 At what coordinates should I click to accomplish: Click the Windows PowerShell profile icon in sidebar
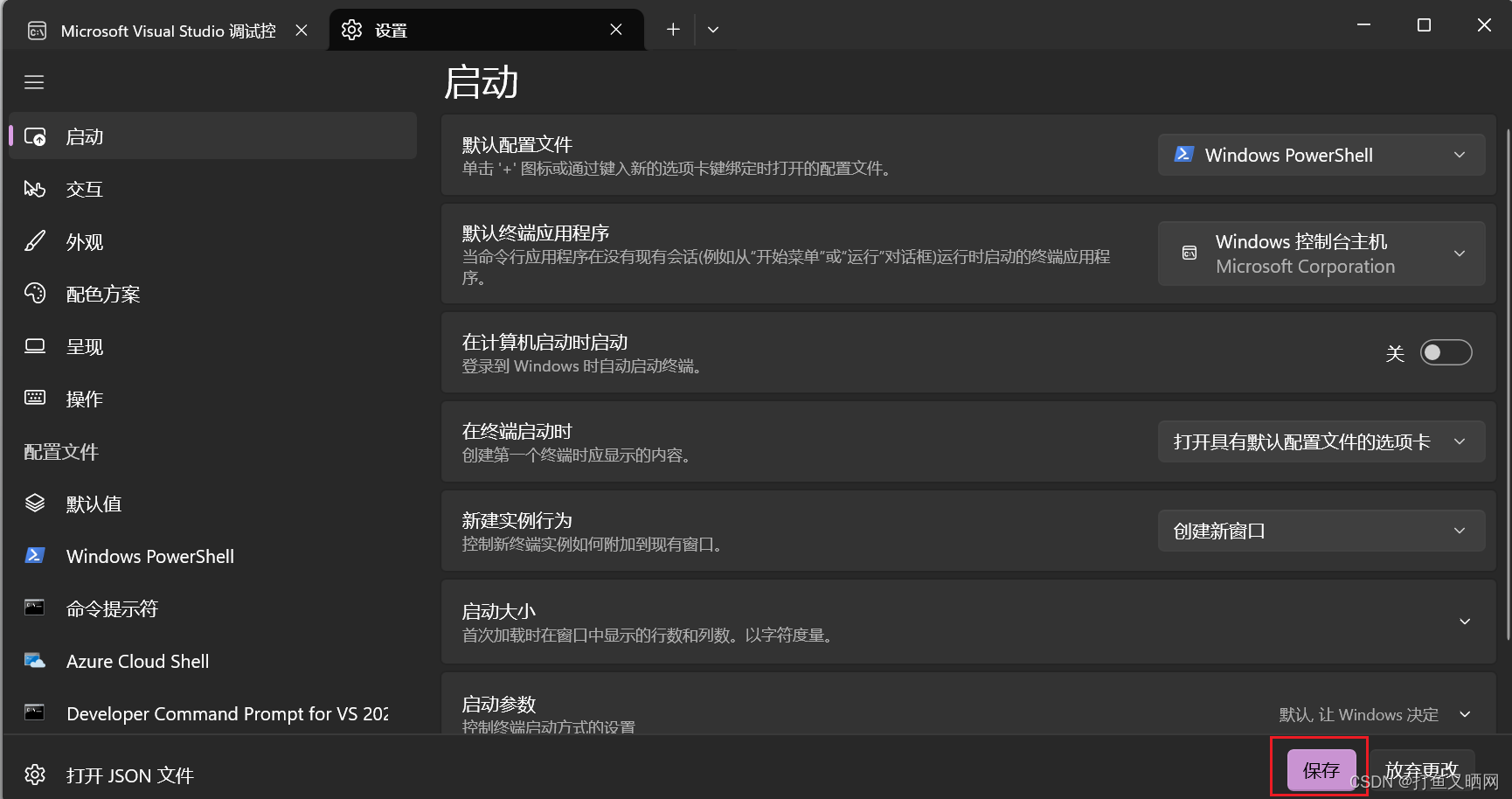(x=35, y=556)
